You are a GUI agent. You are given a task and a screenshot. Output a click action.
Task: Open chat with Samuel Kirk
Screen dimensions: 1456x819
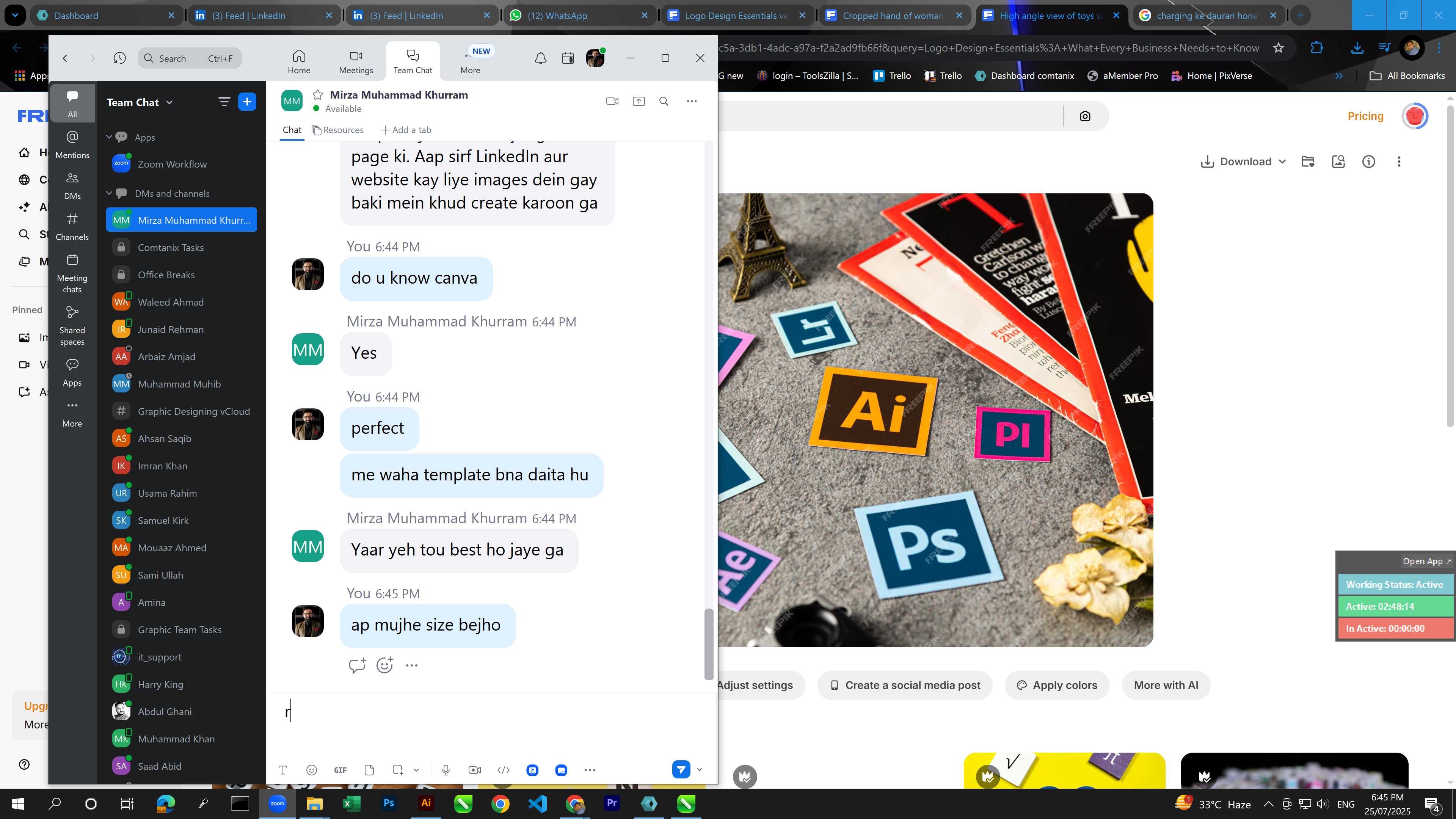(182, 521)
